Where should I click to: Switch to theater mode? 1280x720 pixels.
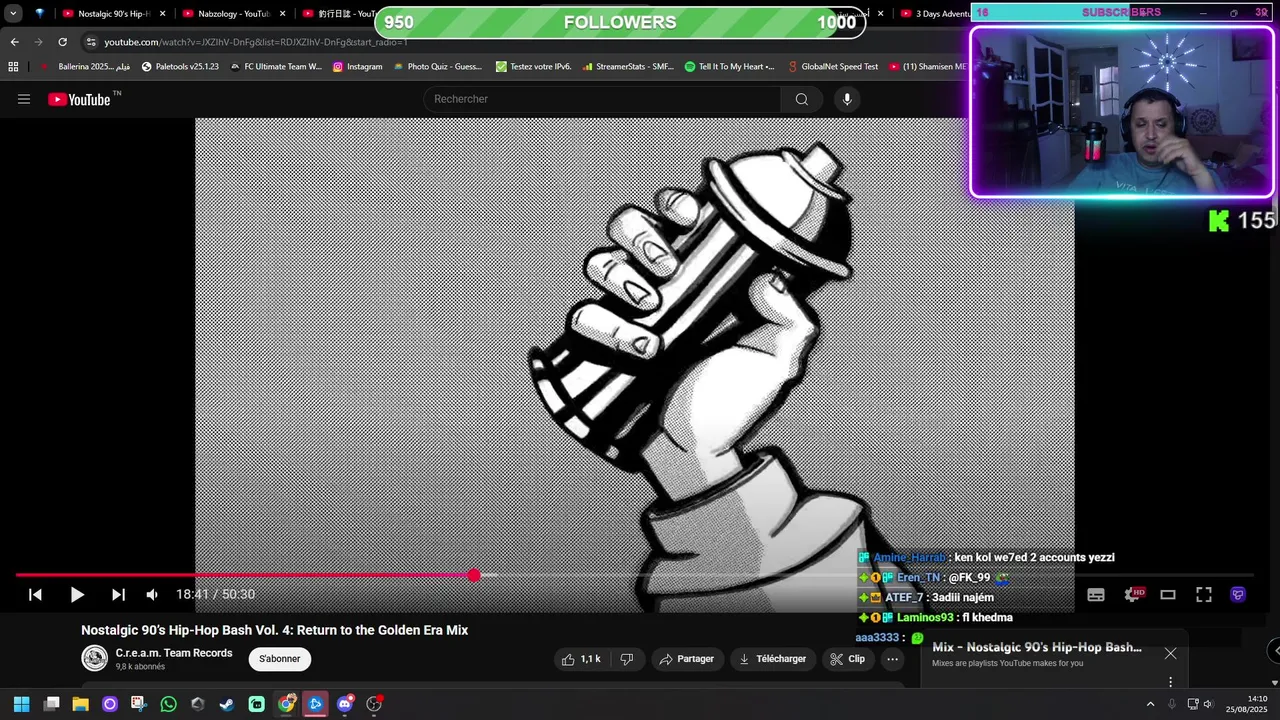1168,594
